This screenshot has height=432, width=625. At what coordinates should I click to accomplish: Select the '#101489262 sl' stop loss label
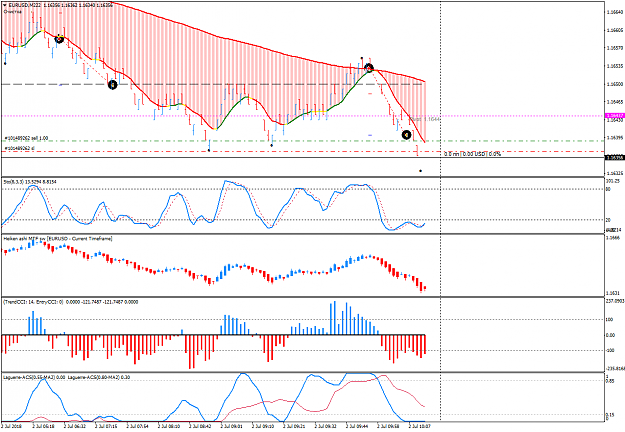pos(19,148)
